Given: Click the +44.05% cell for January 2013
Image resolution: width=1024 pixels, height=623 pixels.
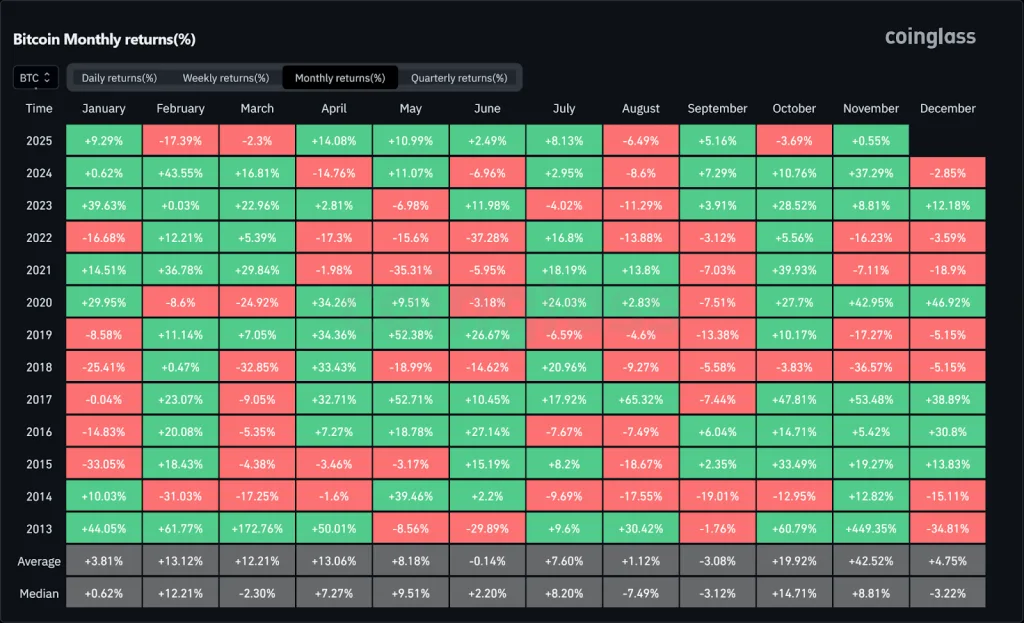Looking at the screenshot, I should (104, 528).
